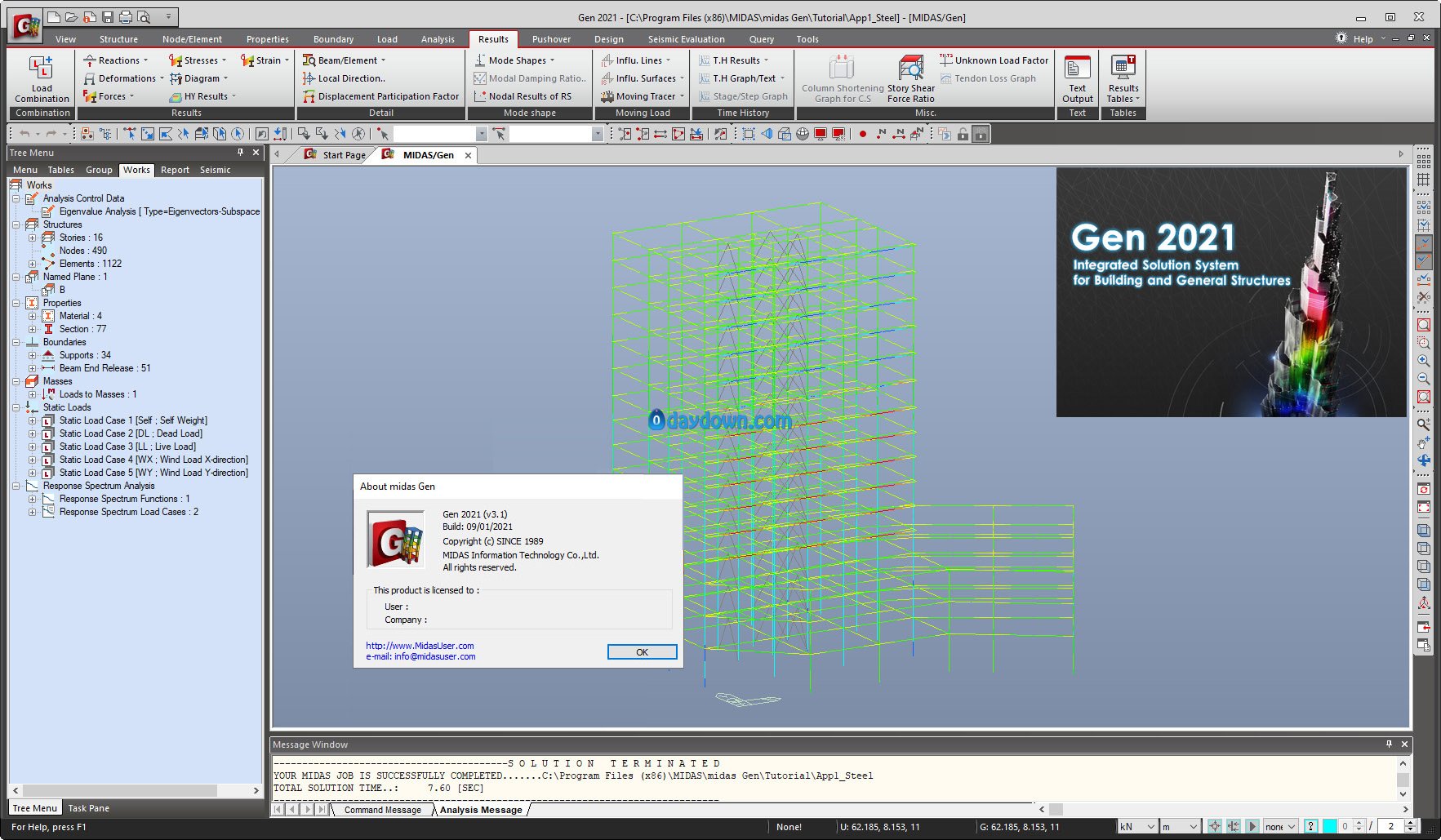Screen dimensions: 1441x840
Task: Collapse the Structures tree group
Action: pos(16,224)
